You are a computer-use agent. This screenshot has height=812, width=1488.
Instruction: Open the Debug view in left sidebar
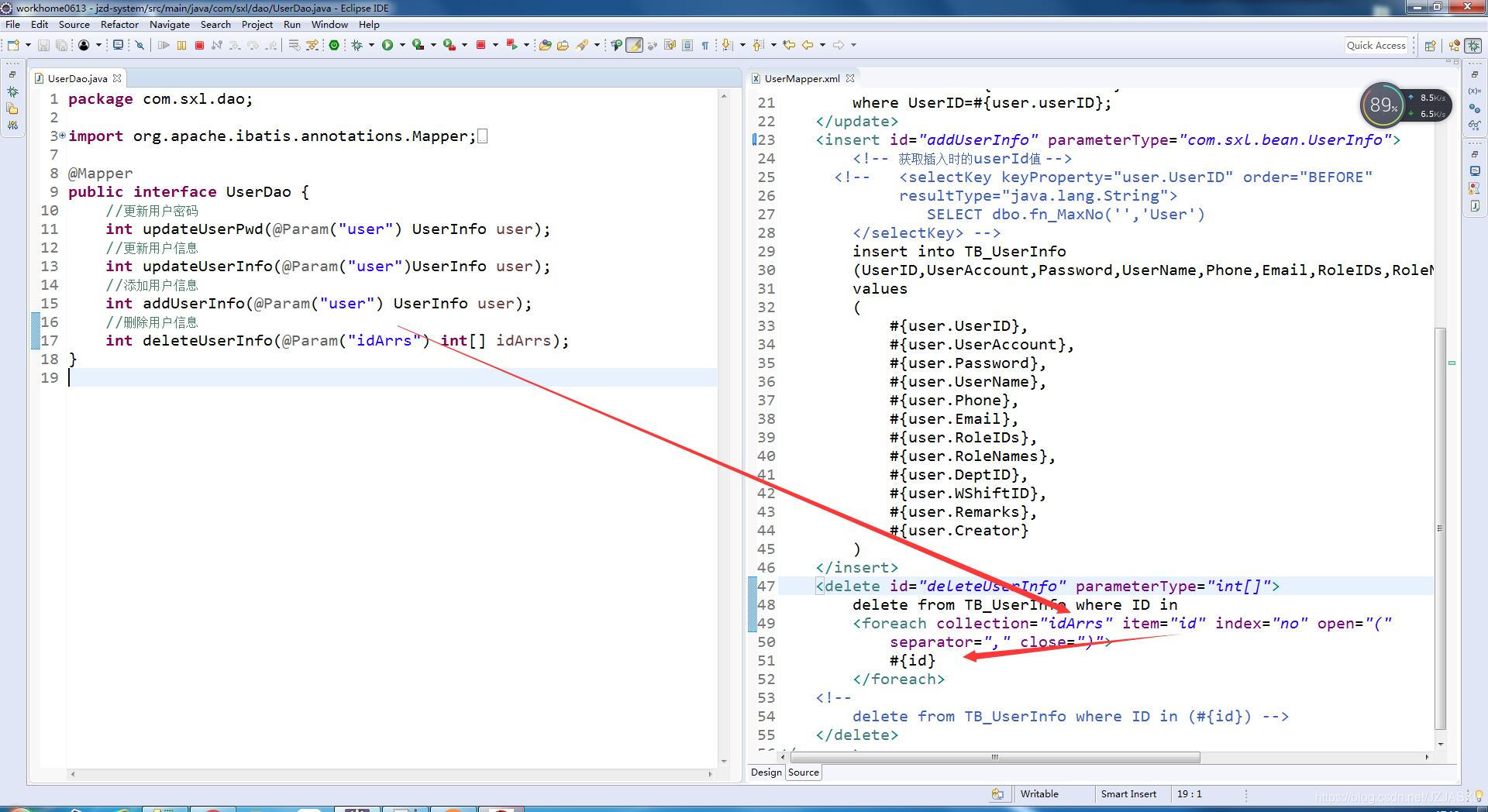[12, 91]
